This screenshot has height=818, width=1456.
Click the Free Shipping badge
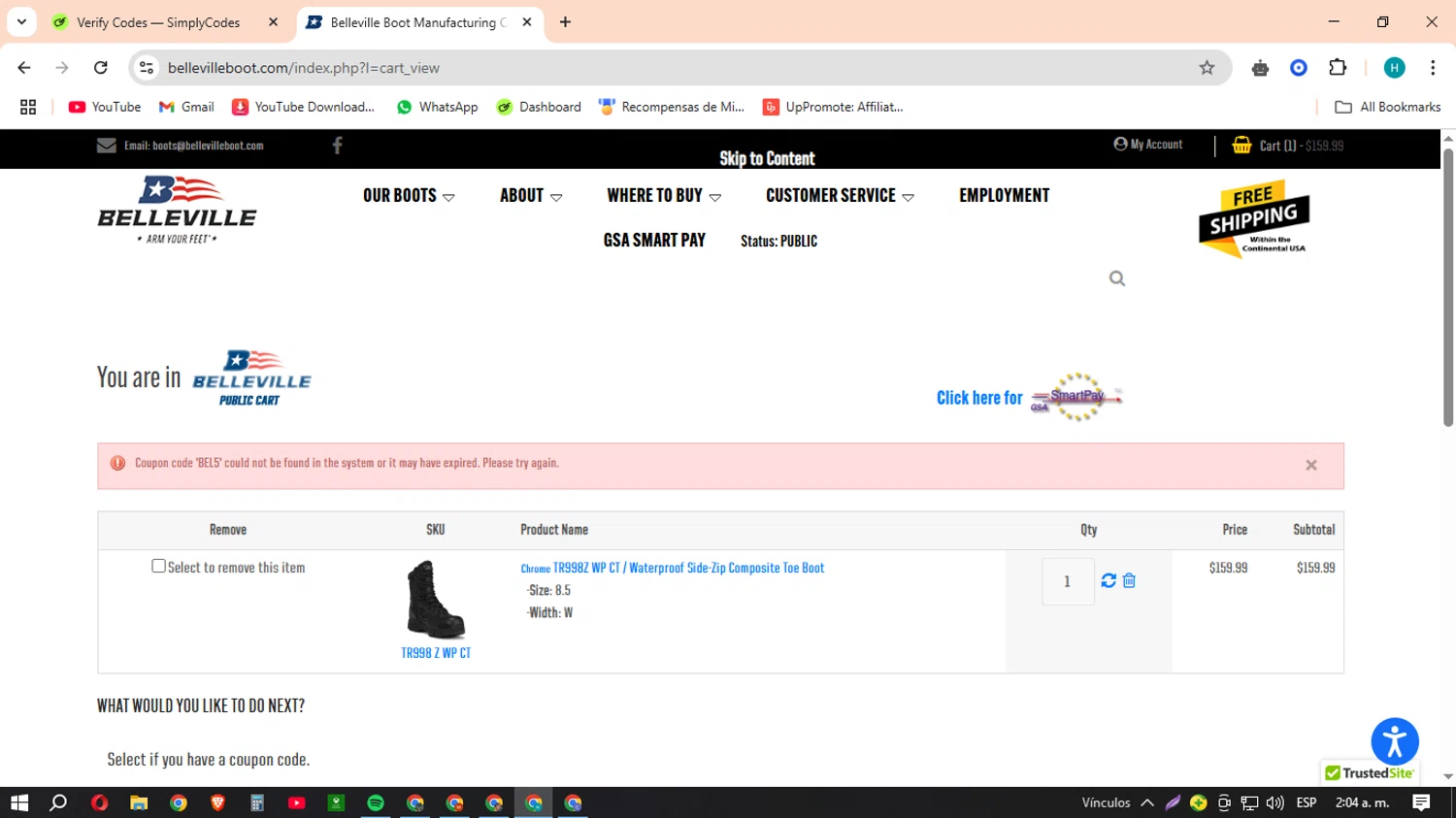(1254, 218)
